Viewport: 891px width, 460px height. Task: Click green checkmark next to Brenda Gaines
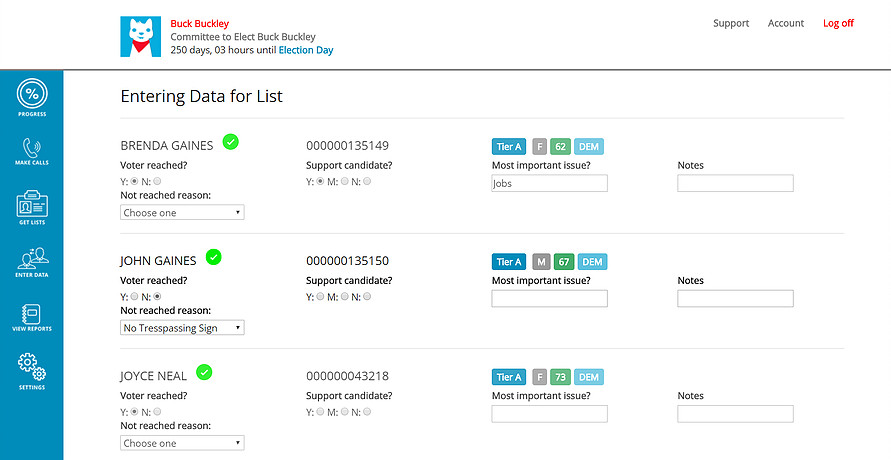tap(230, 142)
